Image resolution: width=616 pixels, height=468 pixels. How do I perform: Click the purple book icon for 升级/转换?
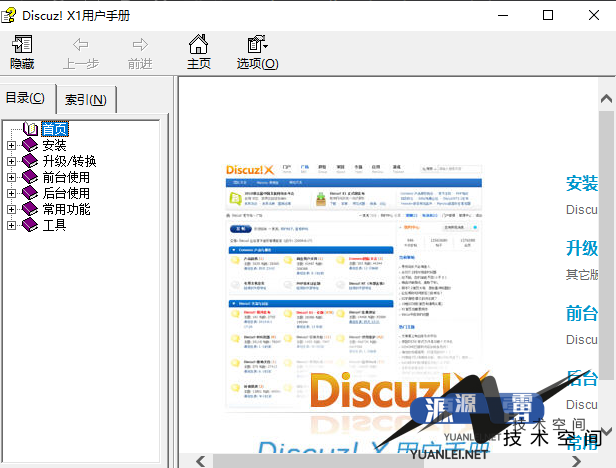(30, 161)
